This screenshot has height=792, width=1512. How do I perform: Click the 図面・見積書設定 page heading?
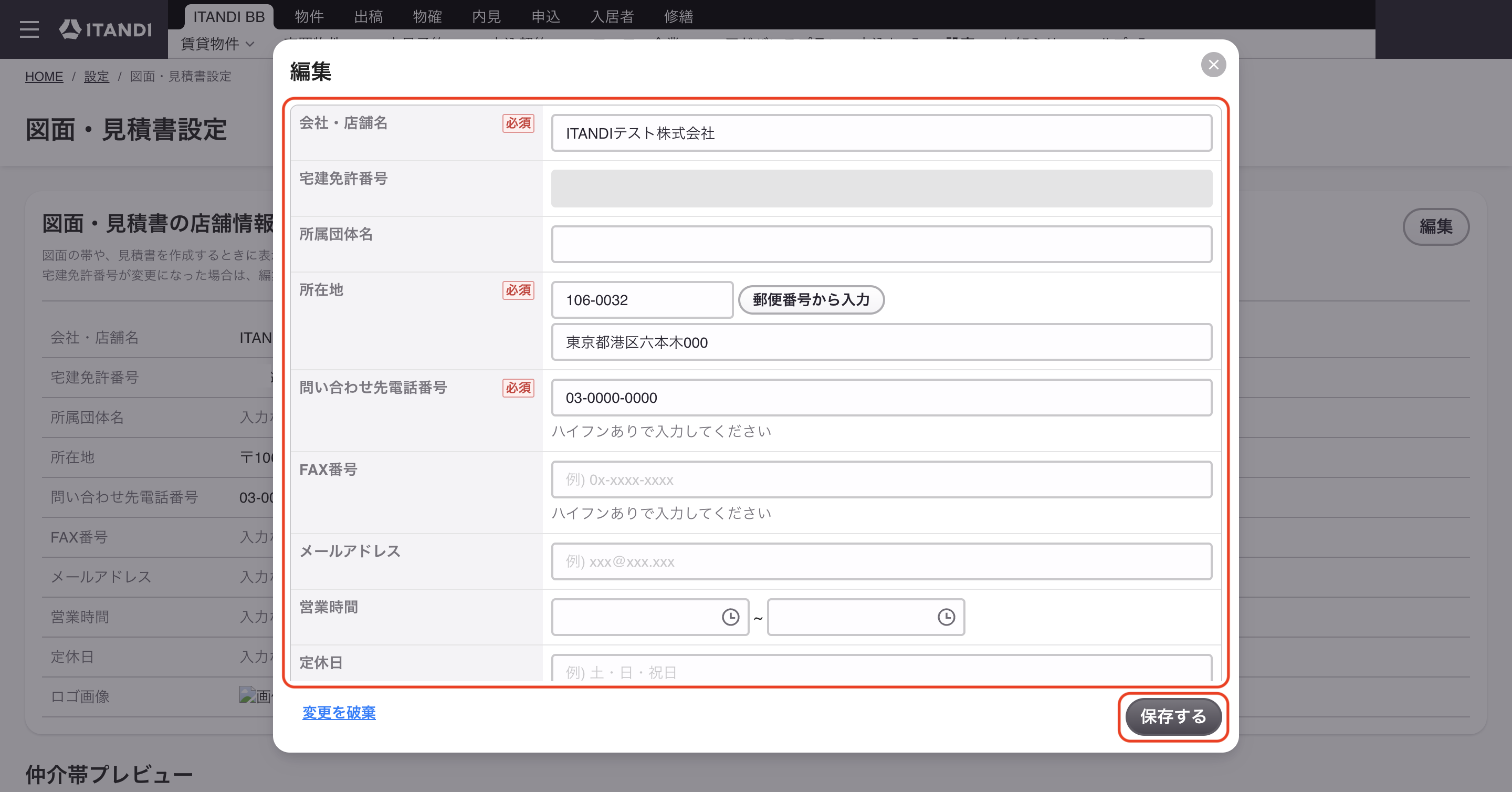[x=126, y=130]
